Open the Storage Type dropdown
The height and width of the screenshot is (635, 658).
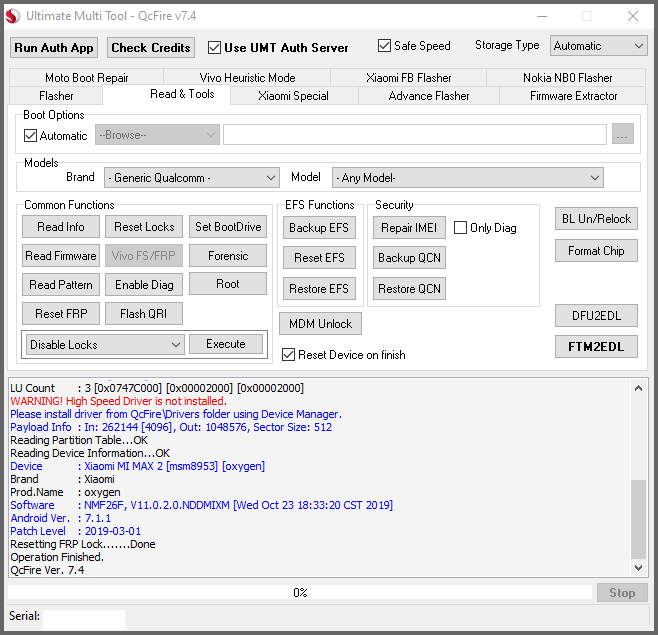pyautogui.click(x=598, y=46)
